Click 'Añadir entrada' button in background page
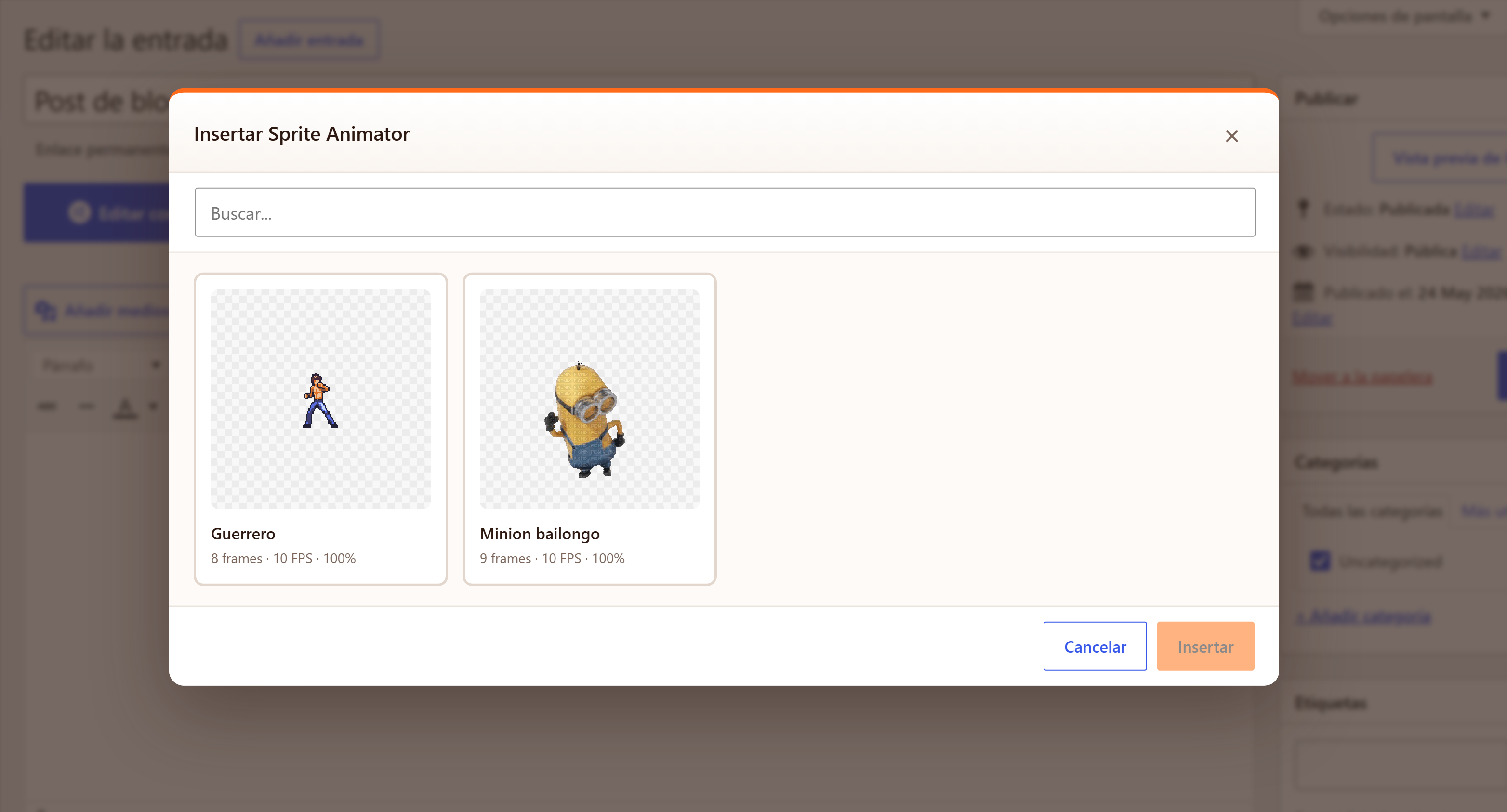Screen dimensions: 1507x812 (x=309, y=40)
